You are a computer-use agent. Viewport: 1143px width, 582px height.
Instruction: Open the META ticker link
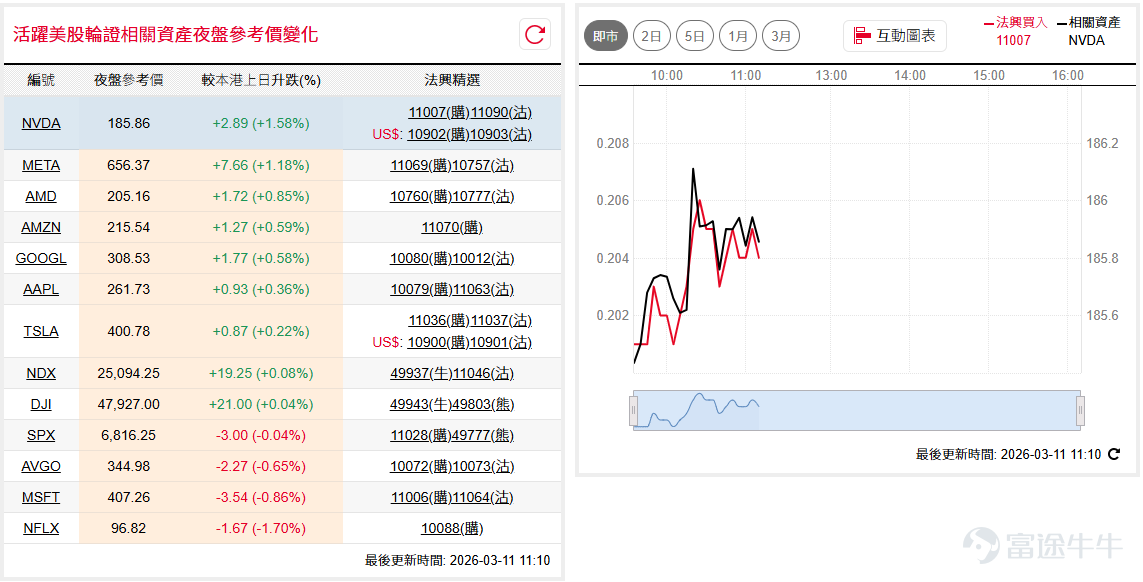pos(41,166)
